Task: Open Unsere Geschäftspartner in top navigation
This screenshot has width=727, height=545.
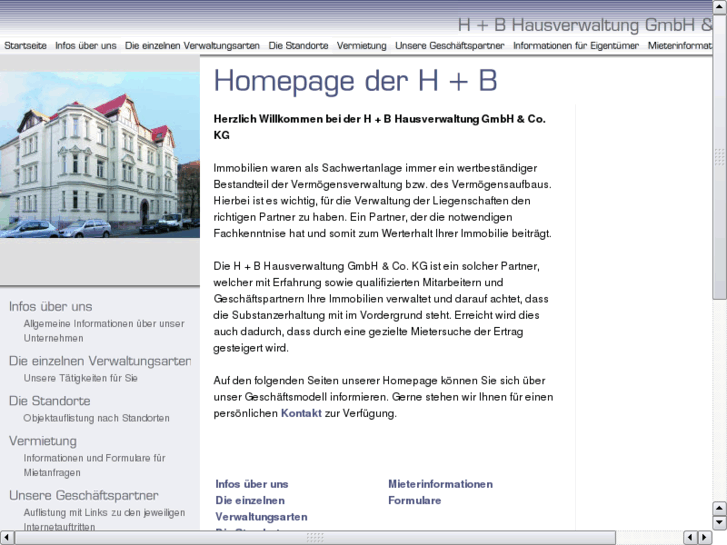Action: [x=450, y=45]
